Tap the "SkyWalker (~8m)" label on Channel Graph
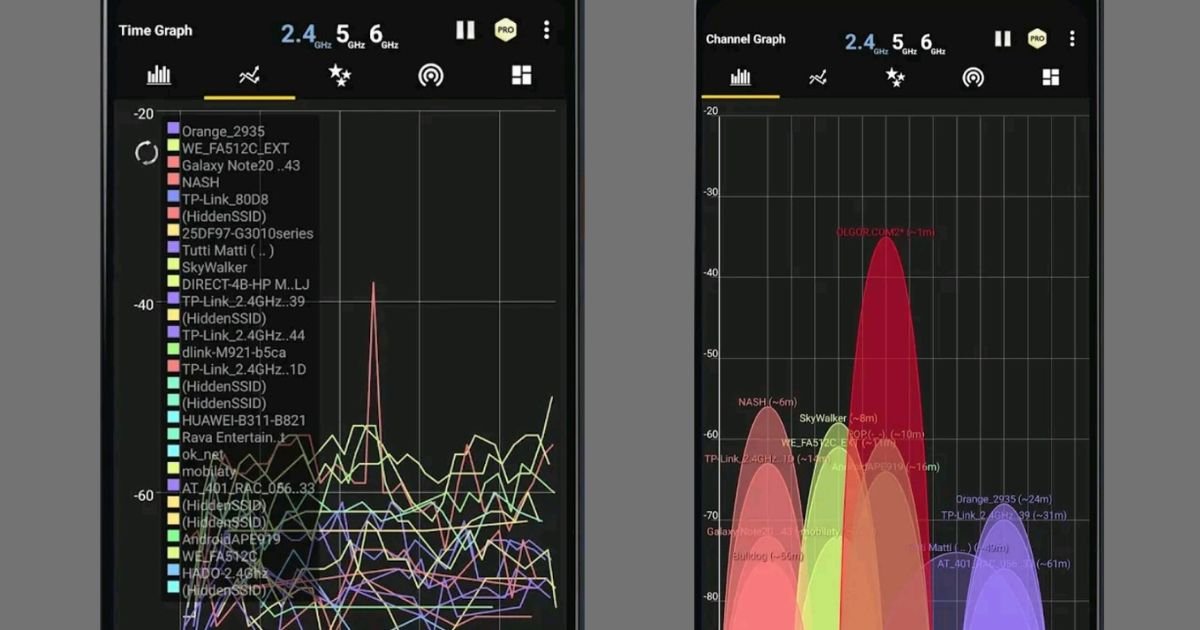1200x630 pixels. tap(838, 418)
